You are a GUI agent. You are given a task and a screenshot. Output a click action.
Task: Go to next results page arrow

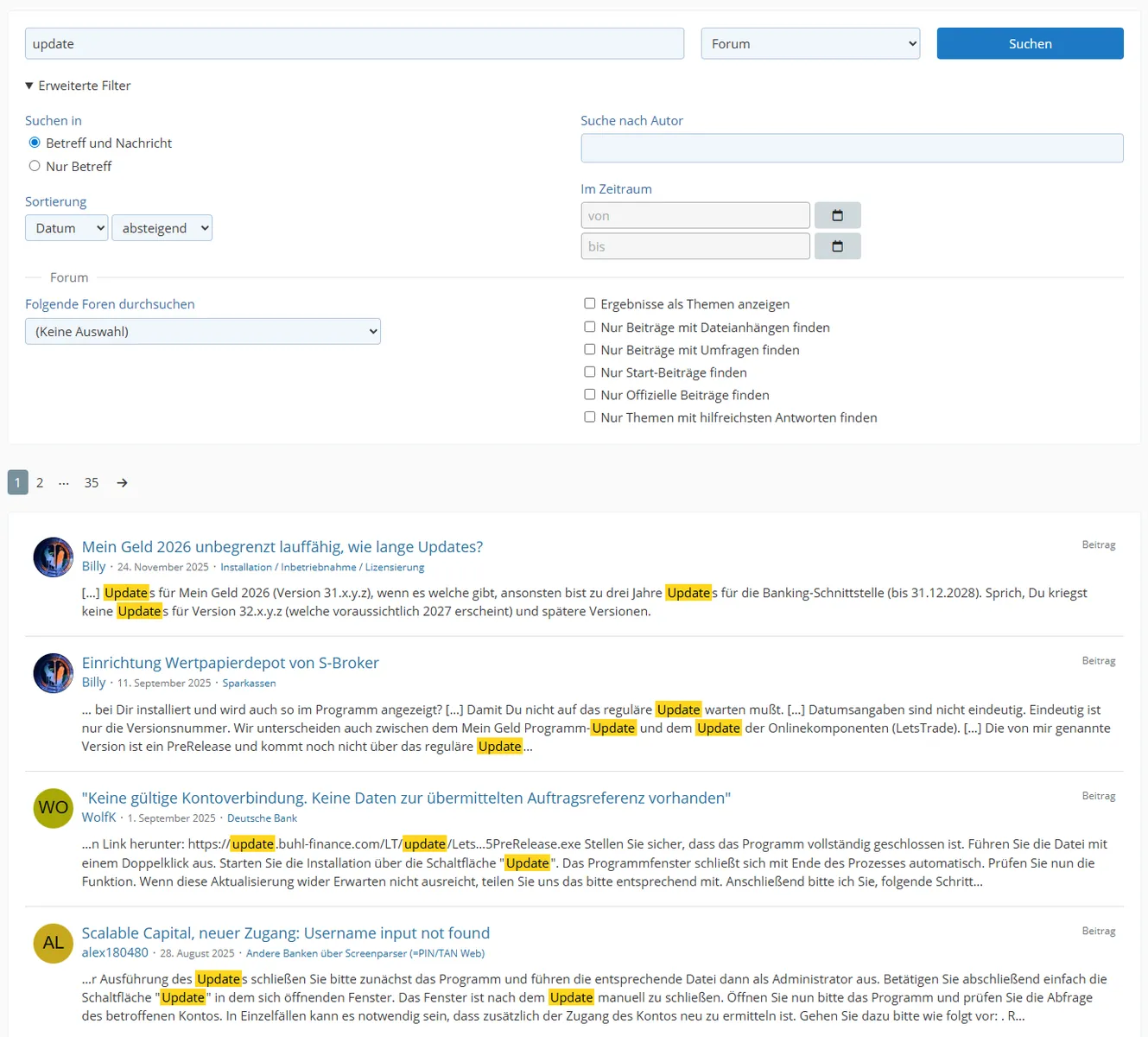click(123, 483)
